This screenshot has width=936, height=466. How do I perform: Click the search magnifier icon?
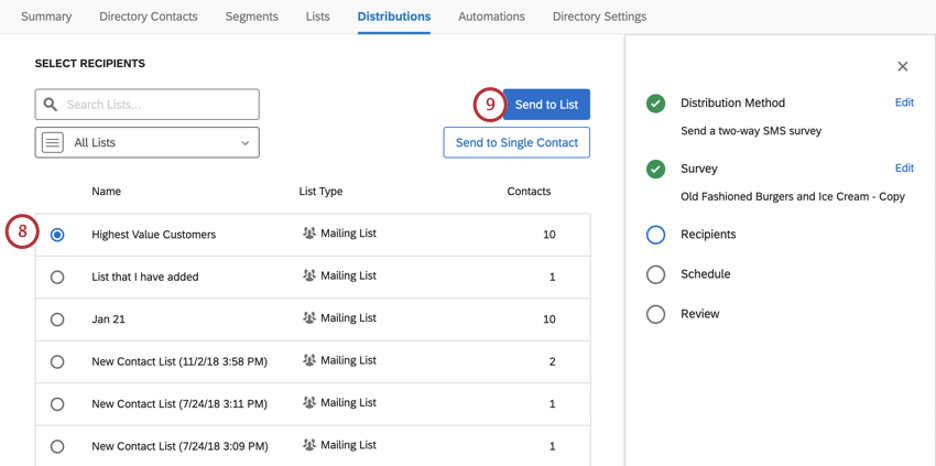(x=50, y=104)
